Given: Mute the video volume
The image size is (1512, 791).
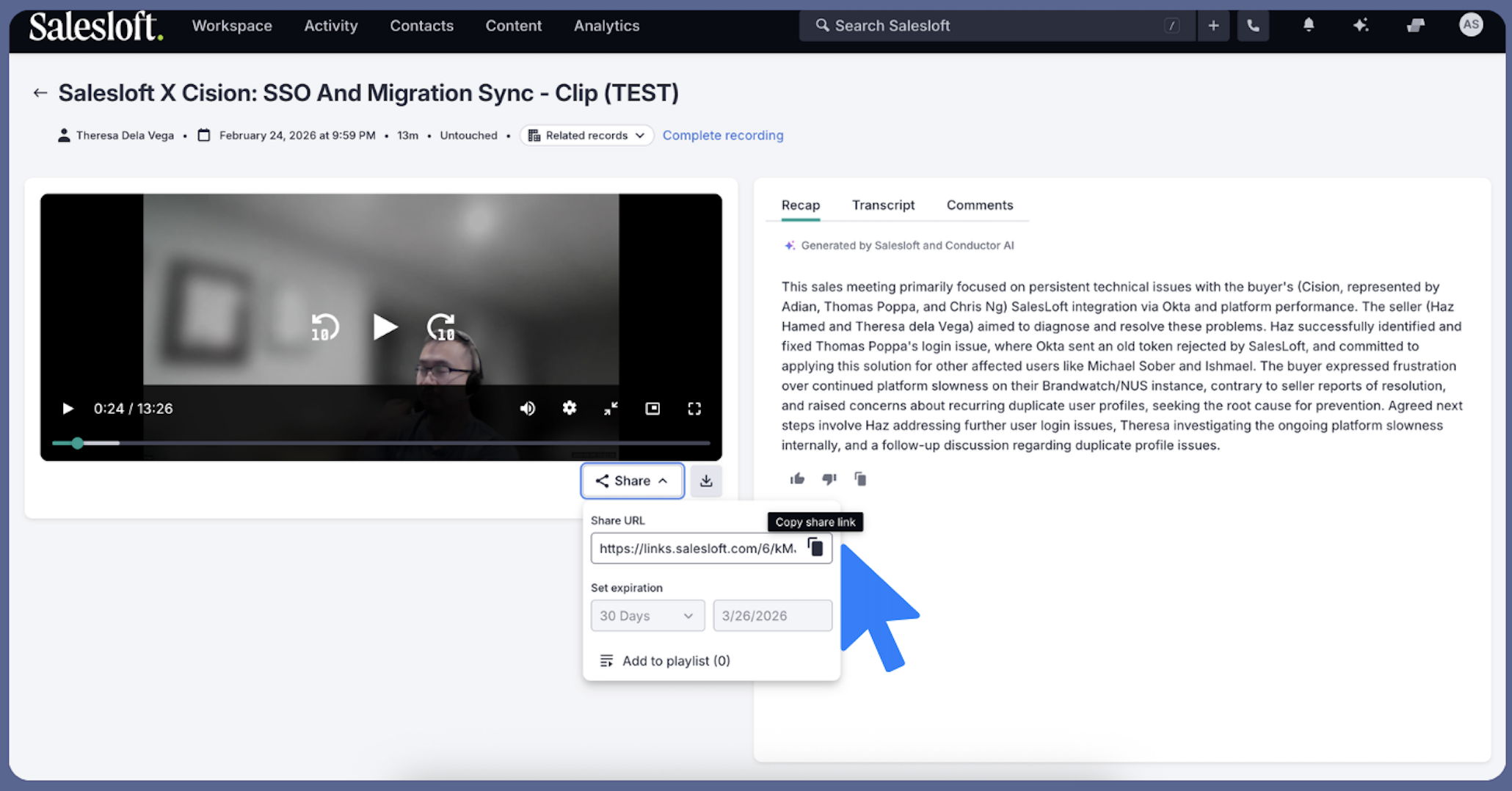Looking at the screenshot, I should 527,409.
